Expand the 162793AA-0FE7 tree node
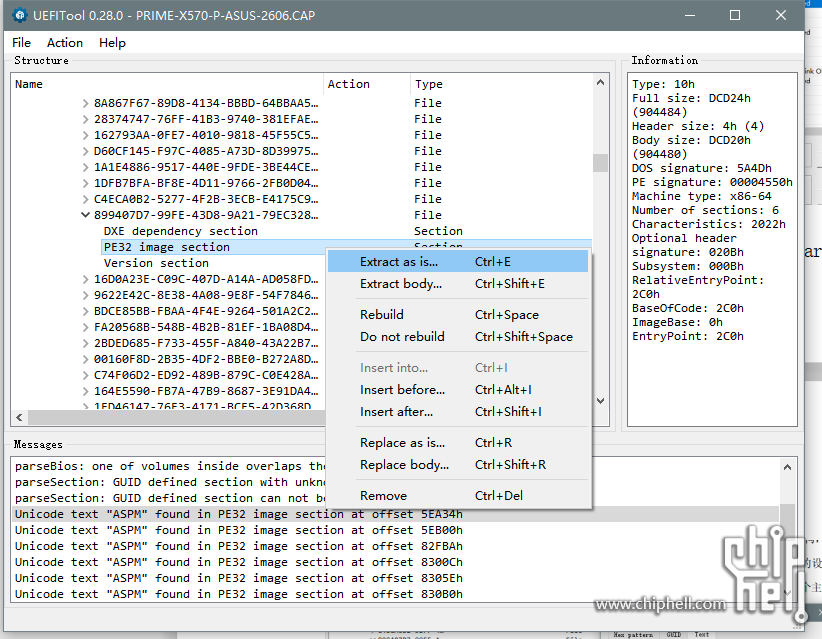 85,135
